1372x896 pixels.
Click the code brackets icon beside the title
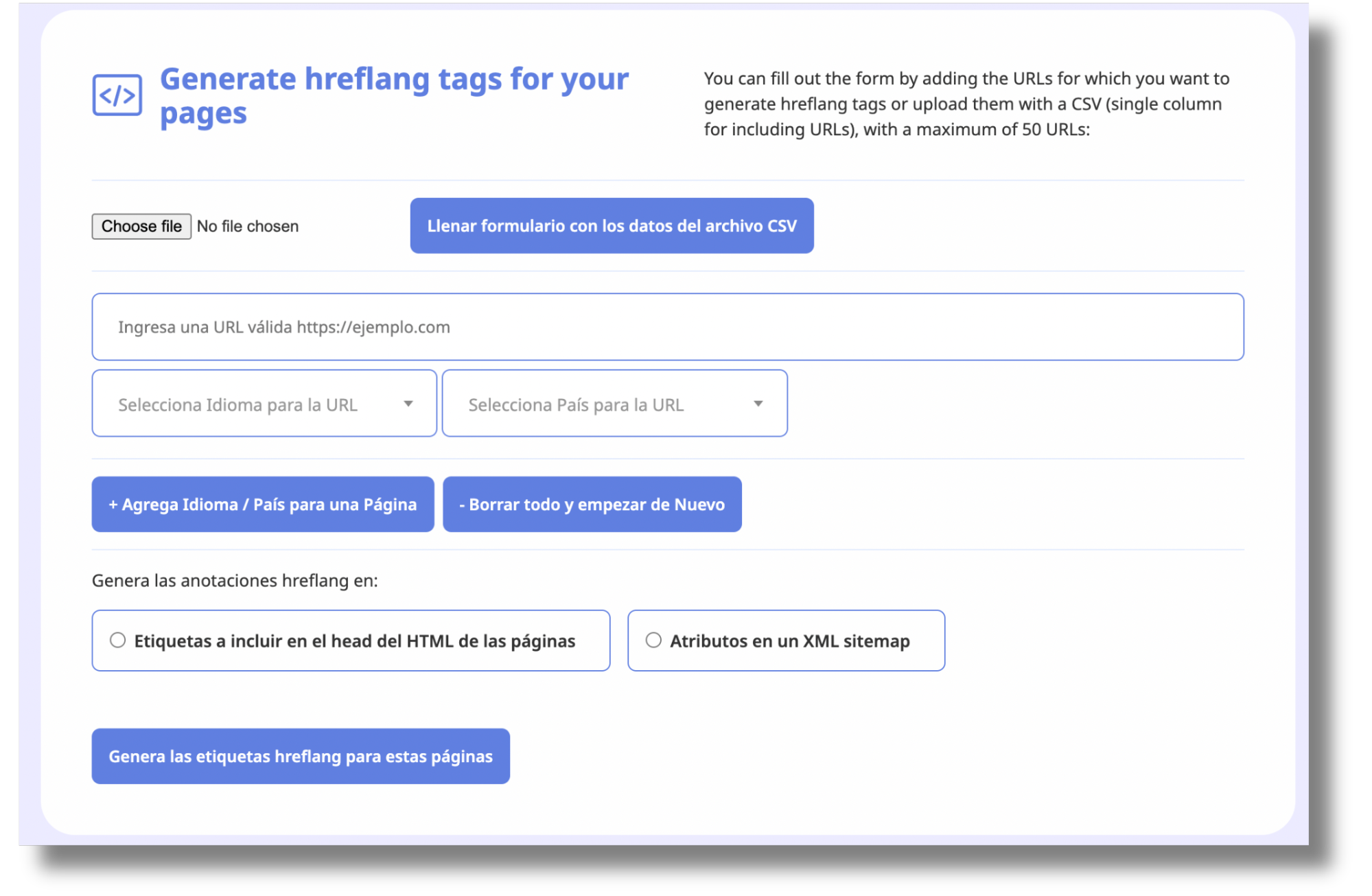117,95
